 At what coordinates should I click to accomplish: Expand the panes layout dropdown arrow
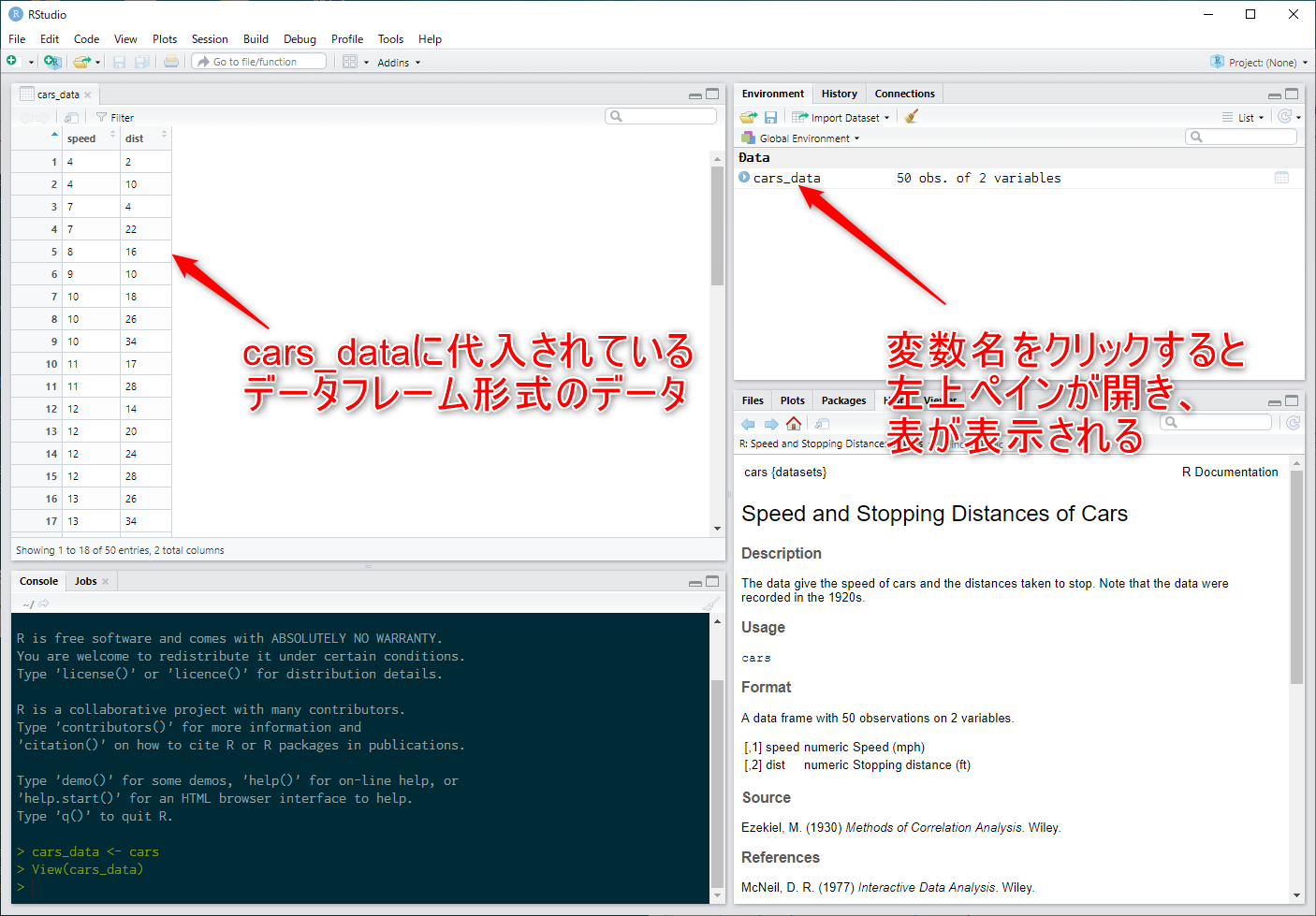pos(367,63)
